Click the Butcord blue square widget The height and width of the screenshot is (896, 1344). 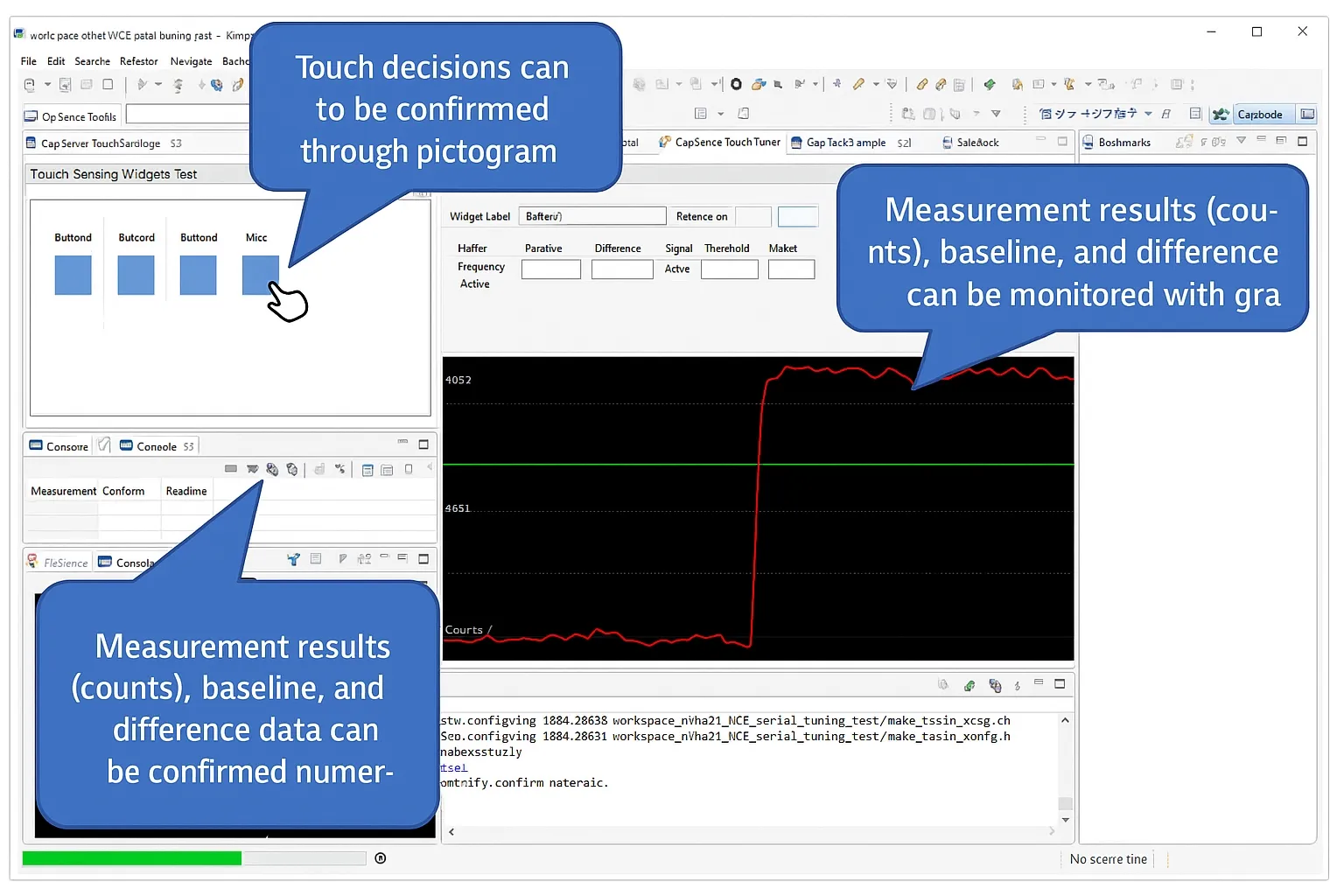point(136,275)
